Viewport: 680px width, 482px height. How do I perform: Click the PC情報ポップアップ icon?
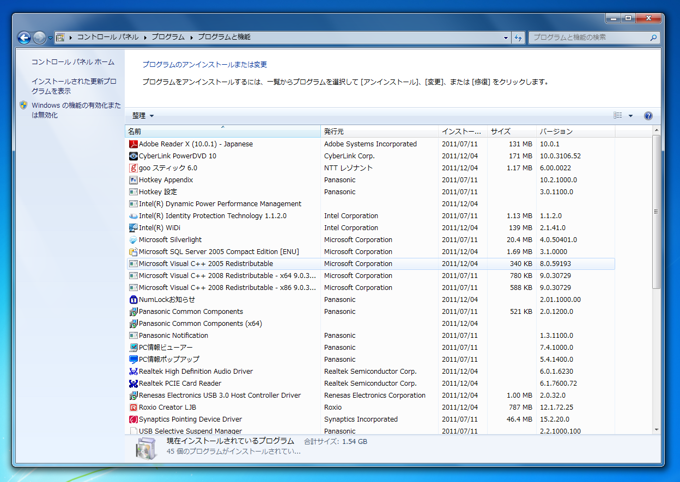[133, 359]
